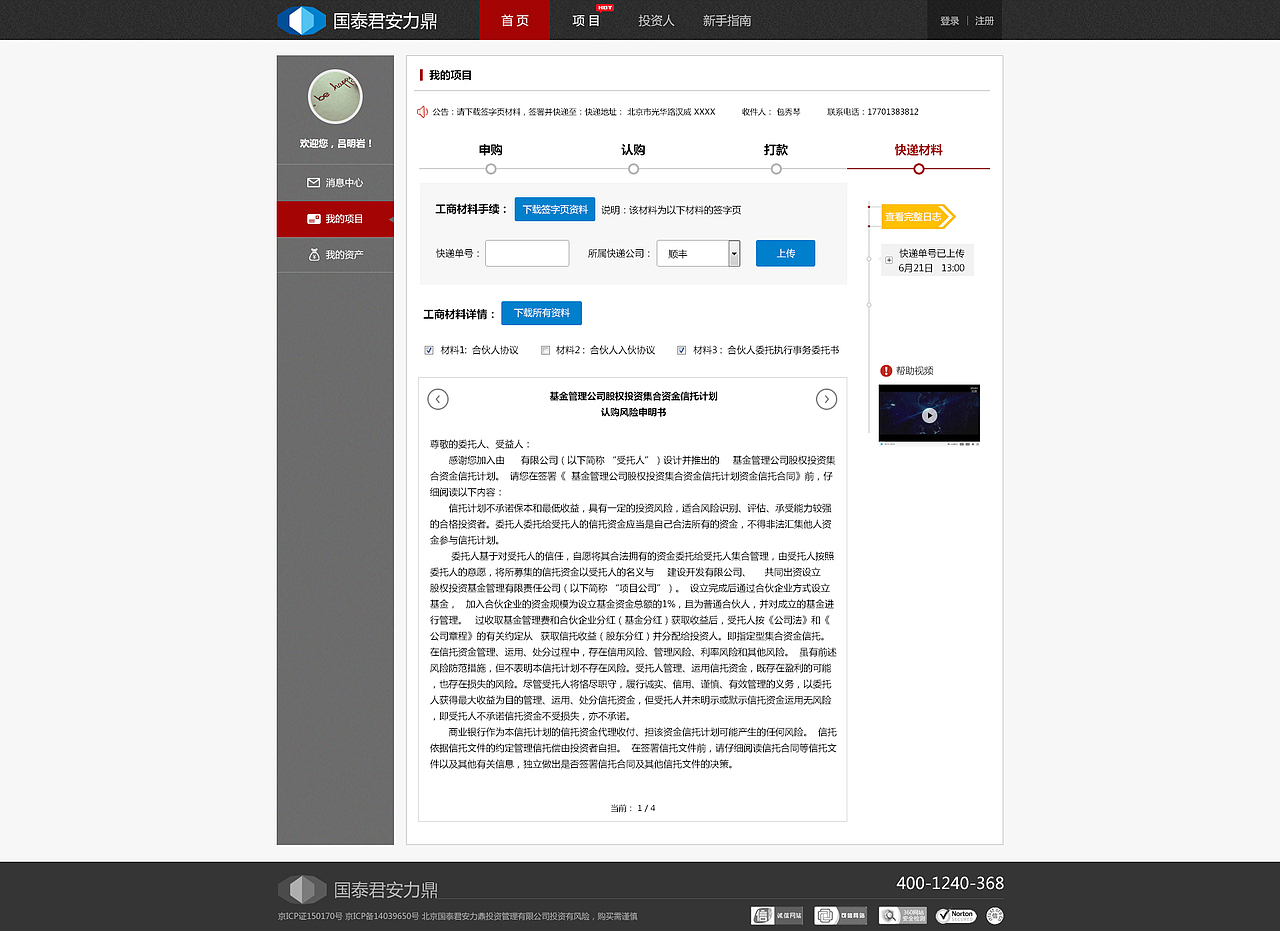Open the 投资人 navigation menu
1280x931 pixels.
(x=656, y=19)
